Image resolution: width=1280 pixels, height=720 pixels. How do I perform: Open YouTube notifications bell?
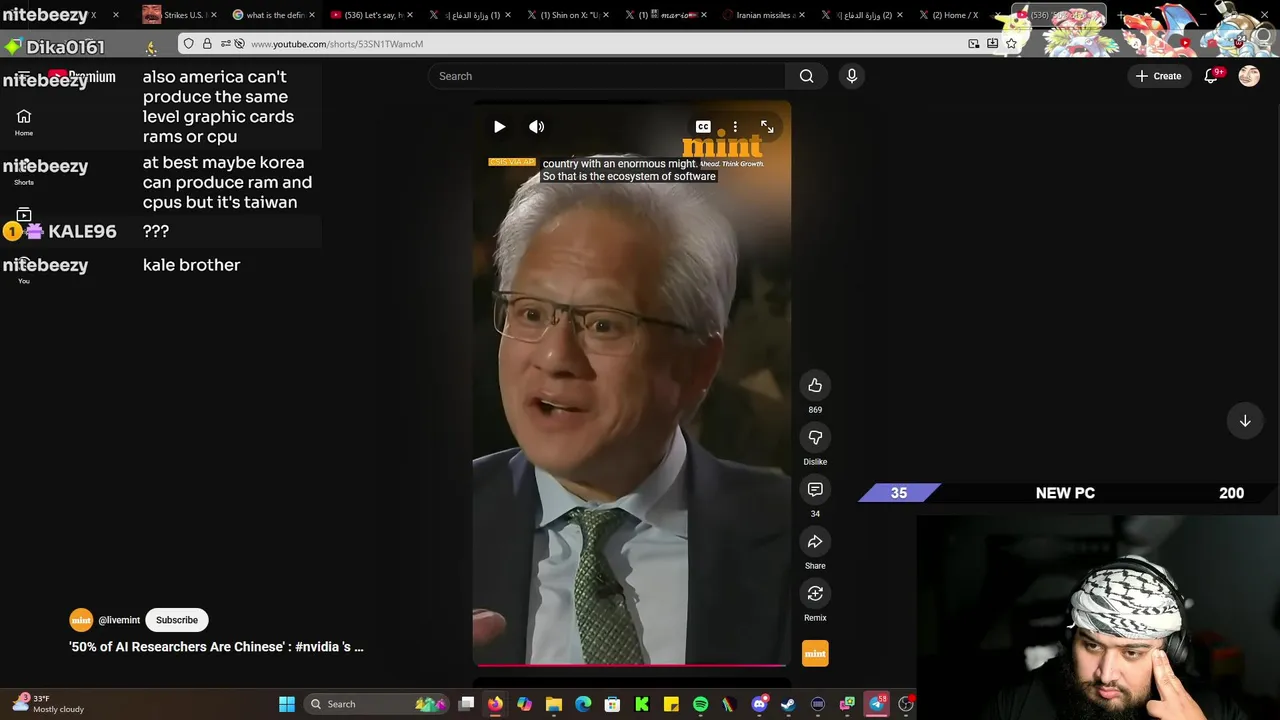click(1211, 76)
